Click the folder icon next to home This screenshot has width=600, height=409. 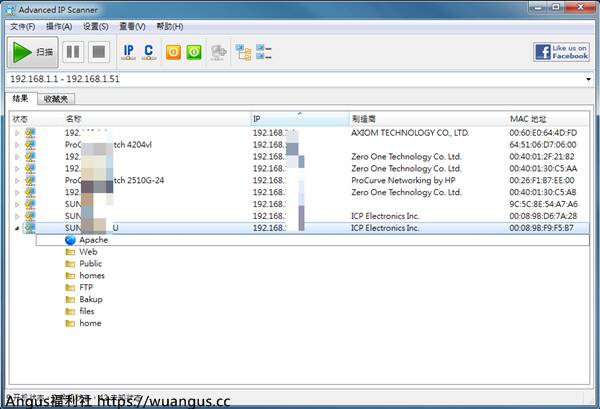coord(70,323)
